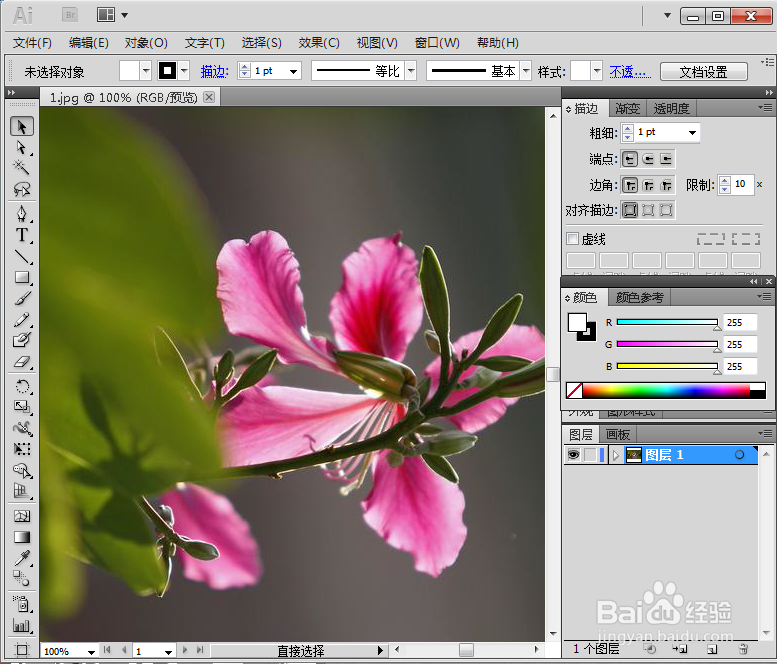Select the Blob Brush tool
This screenshot has height=664, width=777.
click(x=22, y=340)
